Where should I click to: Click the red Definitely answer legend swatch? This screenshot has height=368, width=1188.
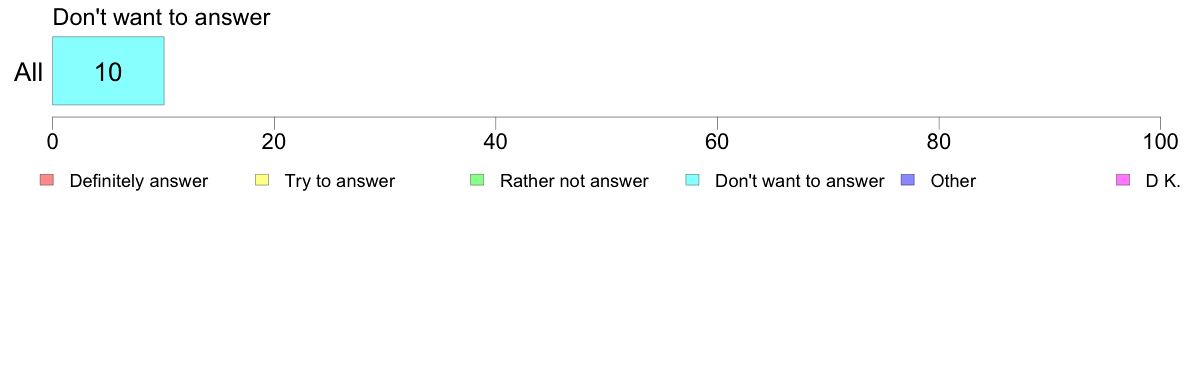[47, 180]
